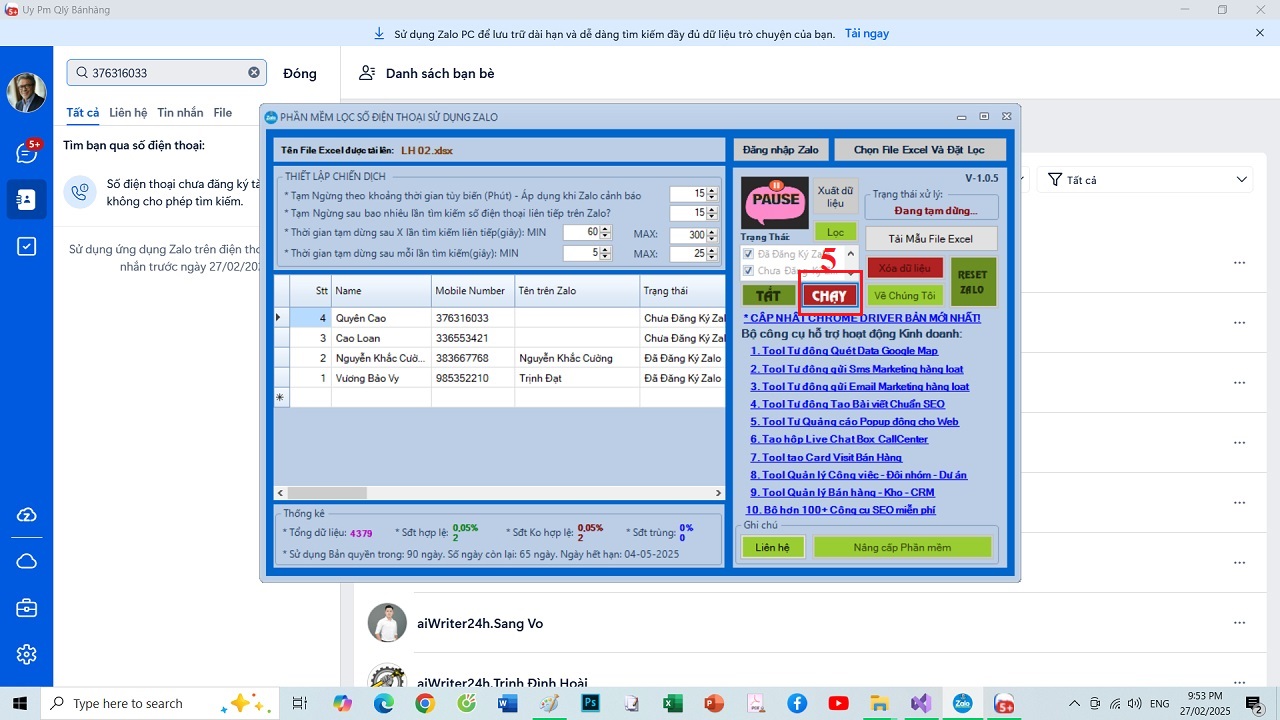Open the Zalo profile avatar

click(x=26, y=92)
